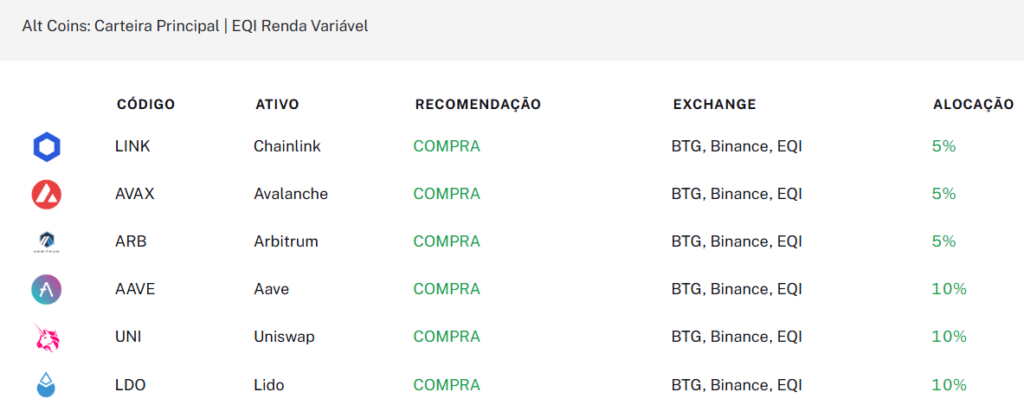Click the Arbitrum logo icon

pos(46,242)
